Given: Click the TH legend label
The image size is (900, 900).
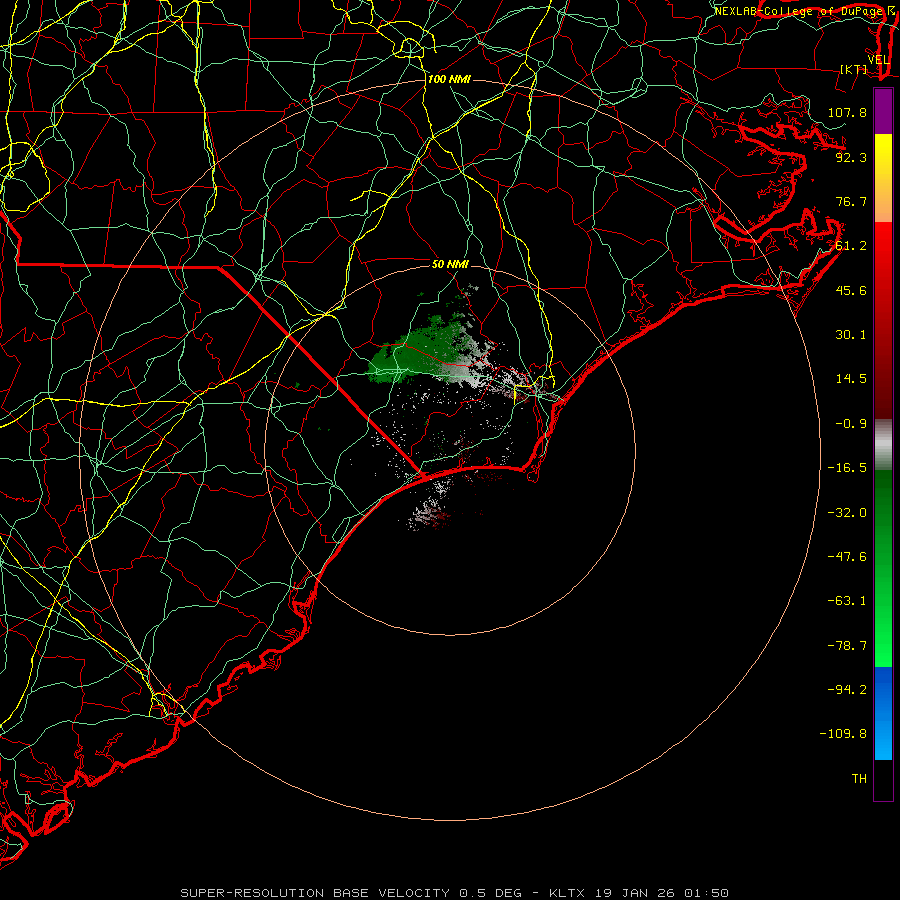Looking at the screenshot, I should coord(859,779).
